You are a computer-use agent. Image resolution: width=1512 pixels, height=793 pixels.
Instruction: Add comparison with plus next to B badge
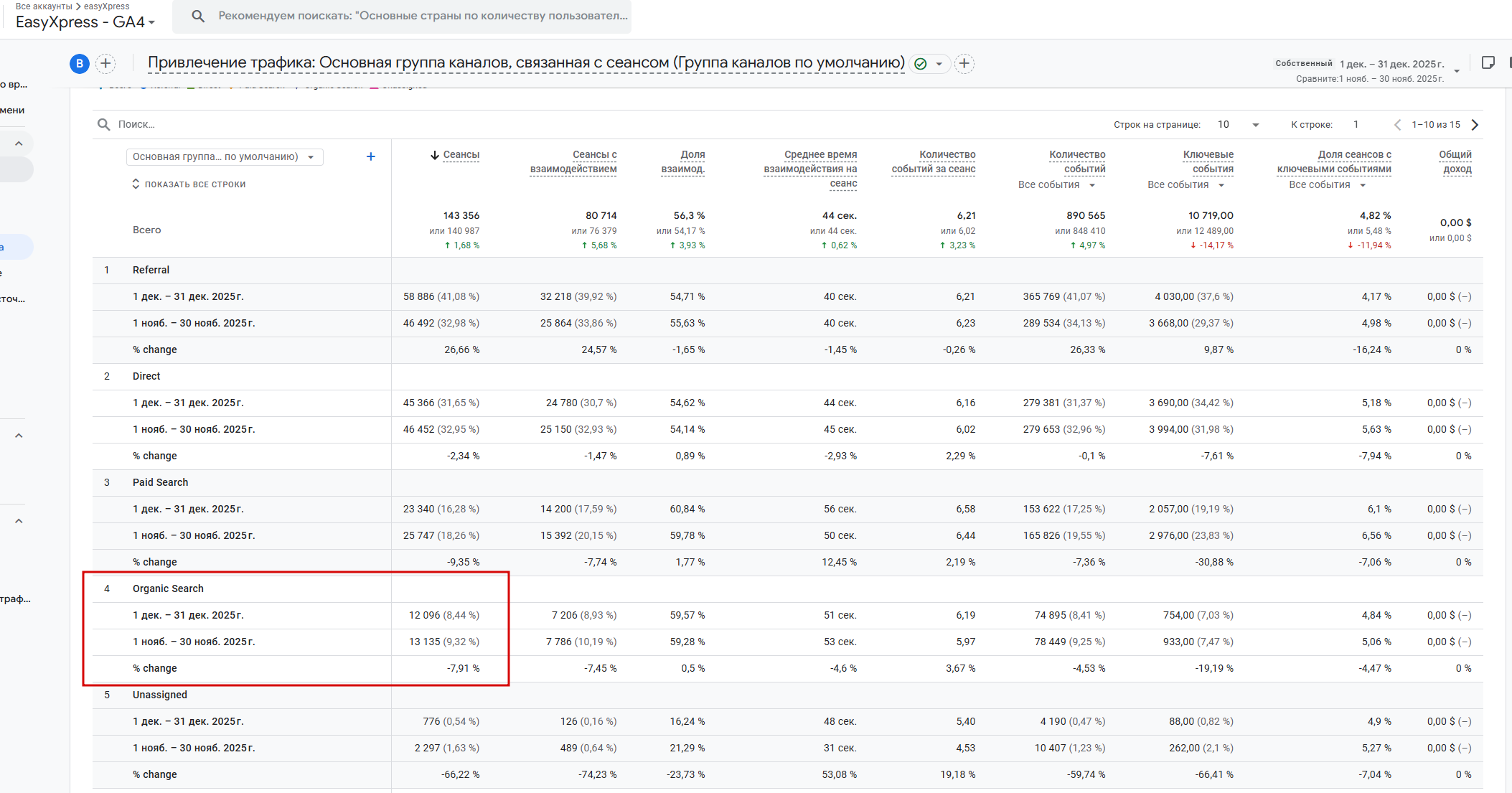click(105, 63)
